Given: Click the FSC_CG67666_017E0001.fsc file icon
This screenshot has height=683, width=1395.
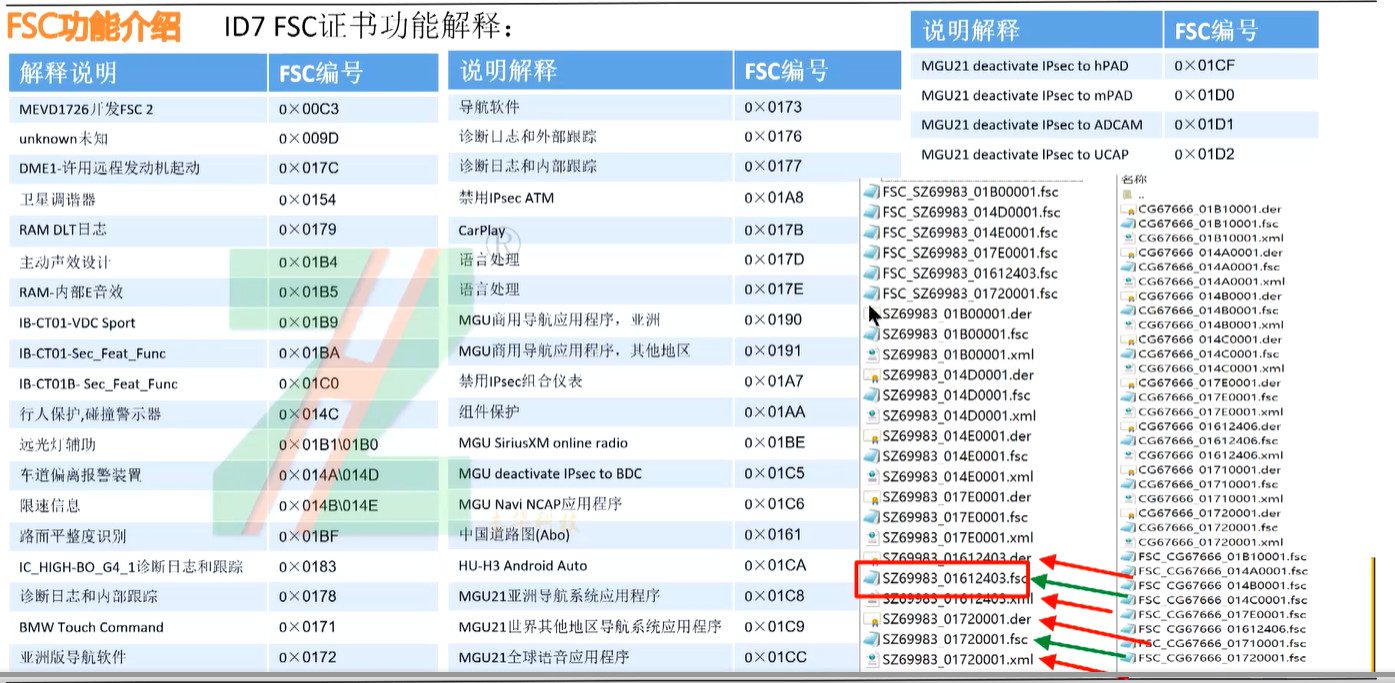Looking at the screenshot, I should [x=1128, y=616].
